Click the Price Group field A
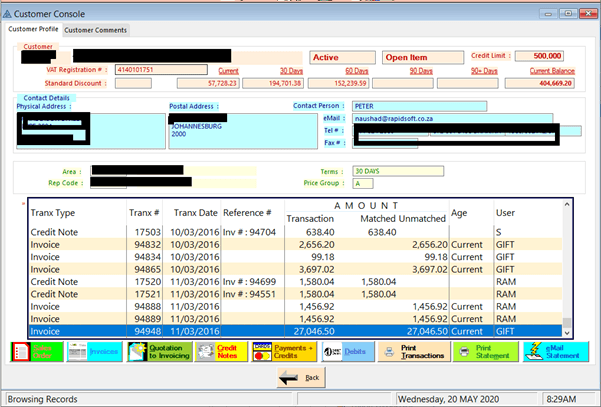The width and height of the screenshot is (601, 407). (363, 184)
